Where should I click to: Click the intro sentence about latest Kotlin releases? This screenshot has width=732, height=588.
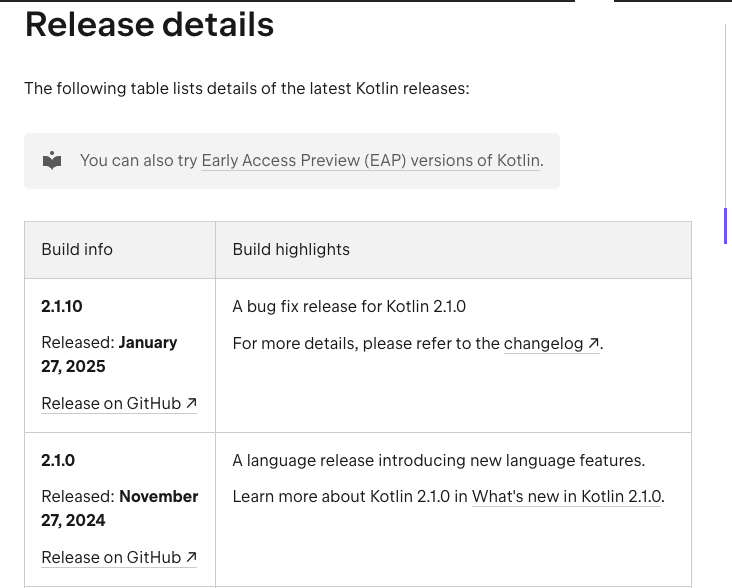click(246, 88)
